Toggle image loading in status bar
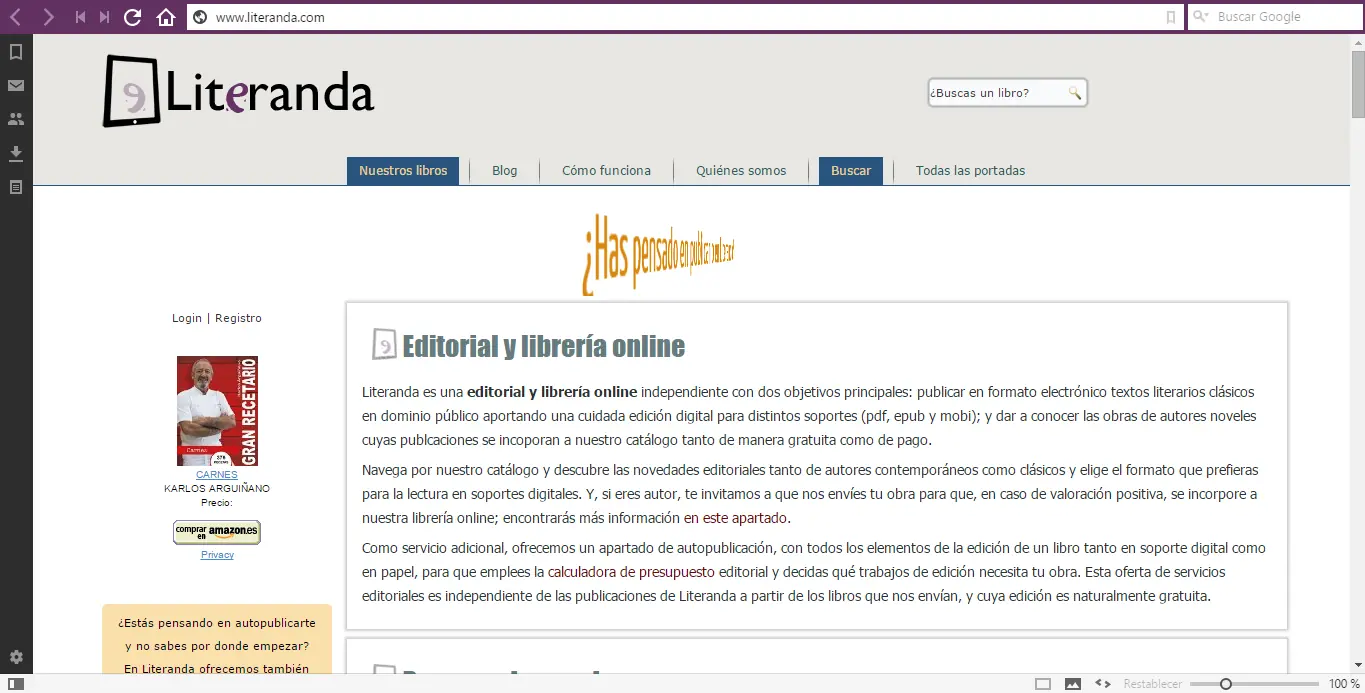 tap(1073, 684)
